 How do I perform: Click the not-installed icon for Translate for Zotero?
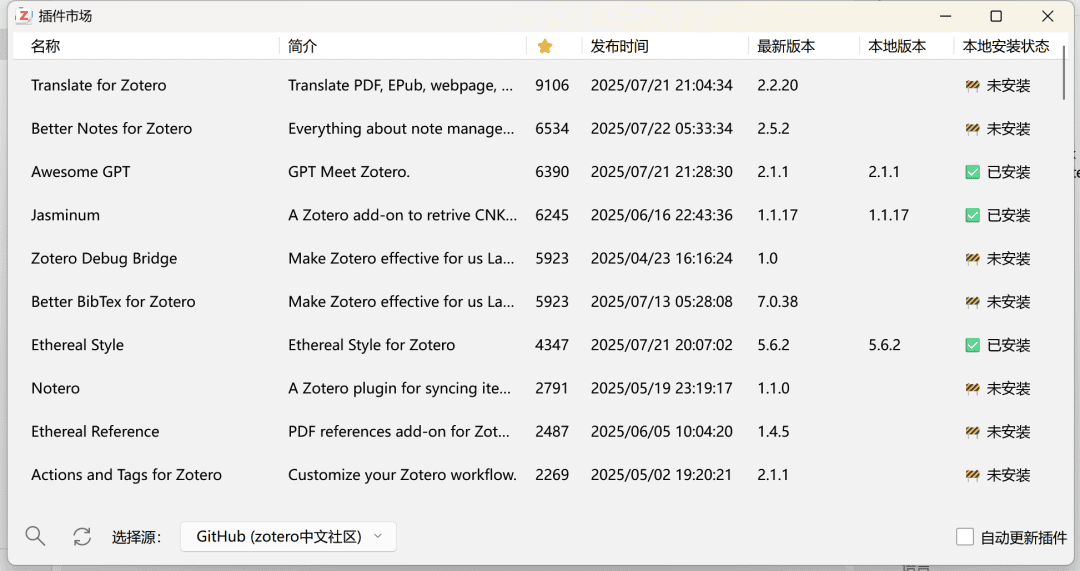(x=973, y=85)
